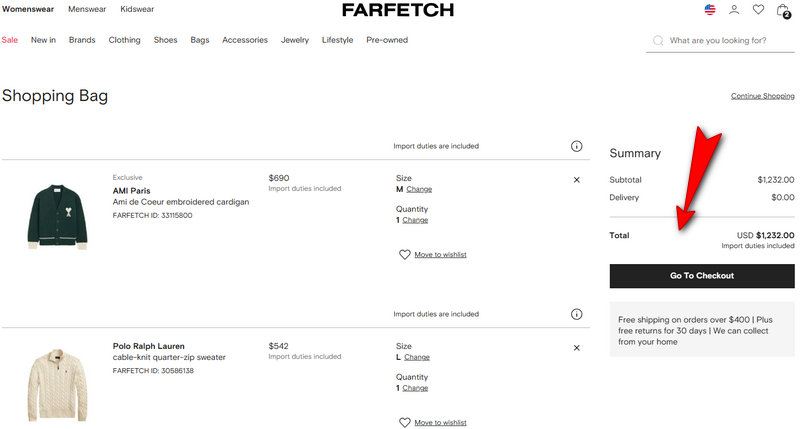Open the Pre-owned menu item
This screenshot has height=429, width=800.
(387, 40)
